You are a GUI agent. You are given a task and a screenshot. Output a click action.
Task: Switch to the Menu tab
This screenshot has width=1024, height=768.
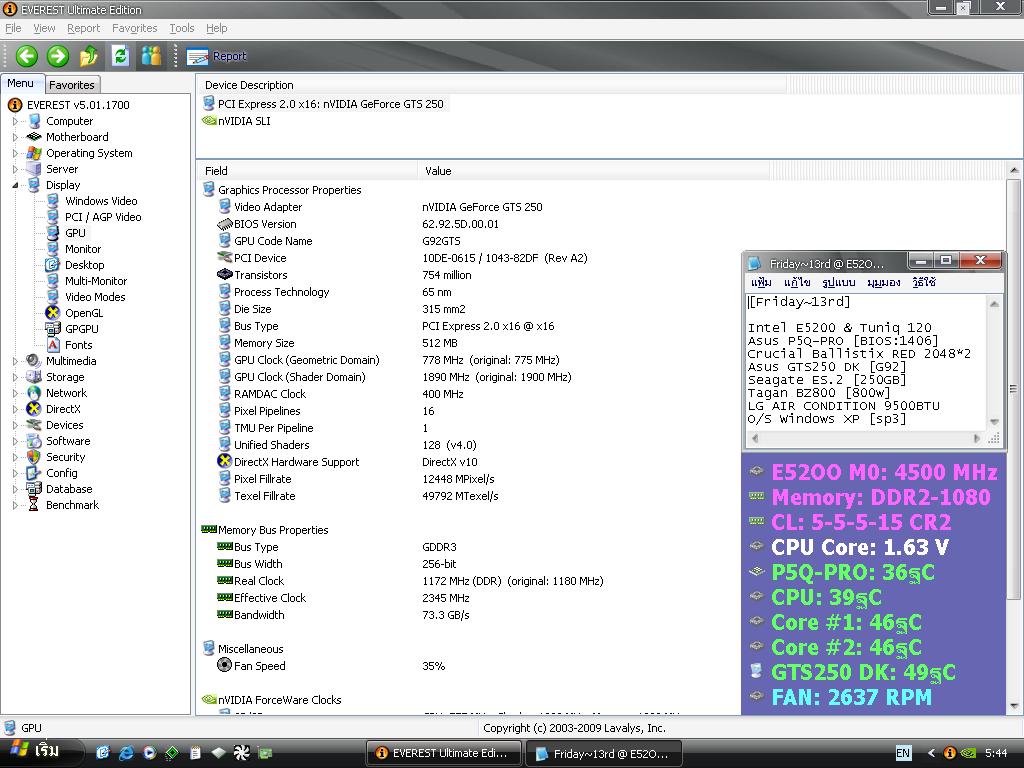[x=20, y=84]
